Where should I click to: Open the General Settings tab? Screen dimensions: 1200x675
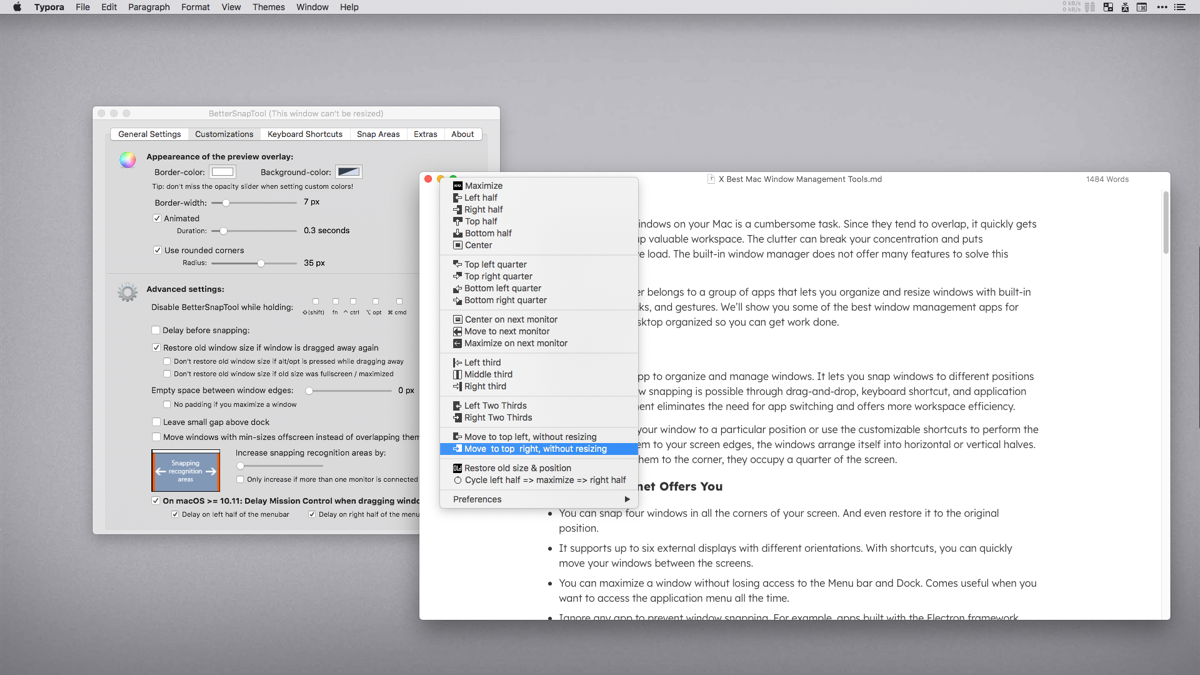click(x=149, y=134)
